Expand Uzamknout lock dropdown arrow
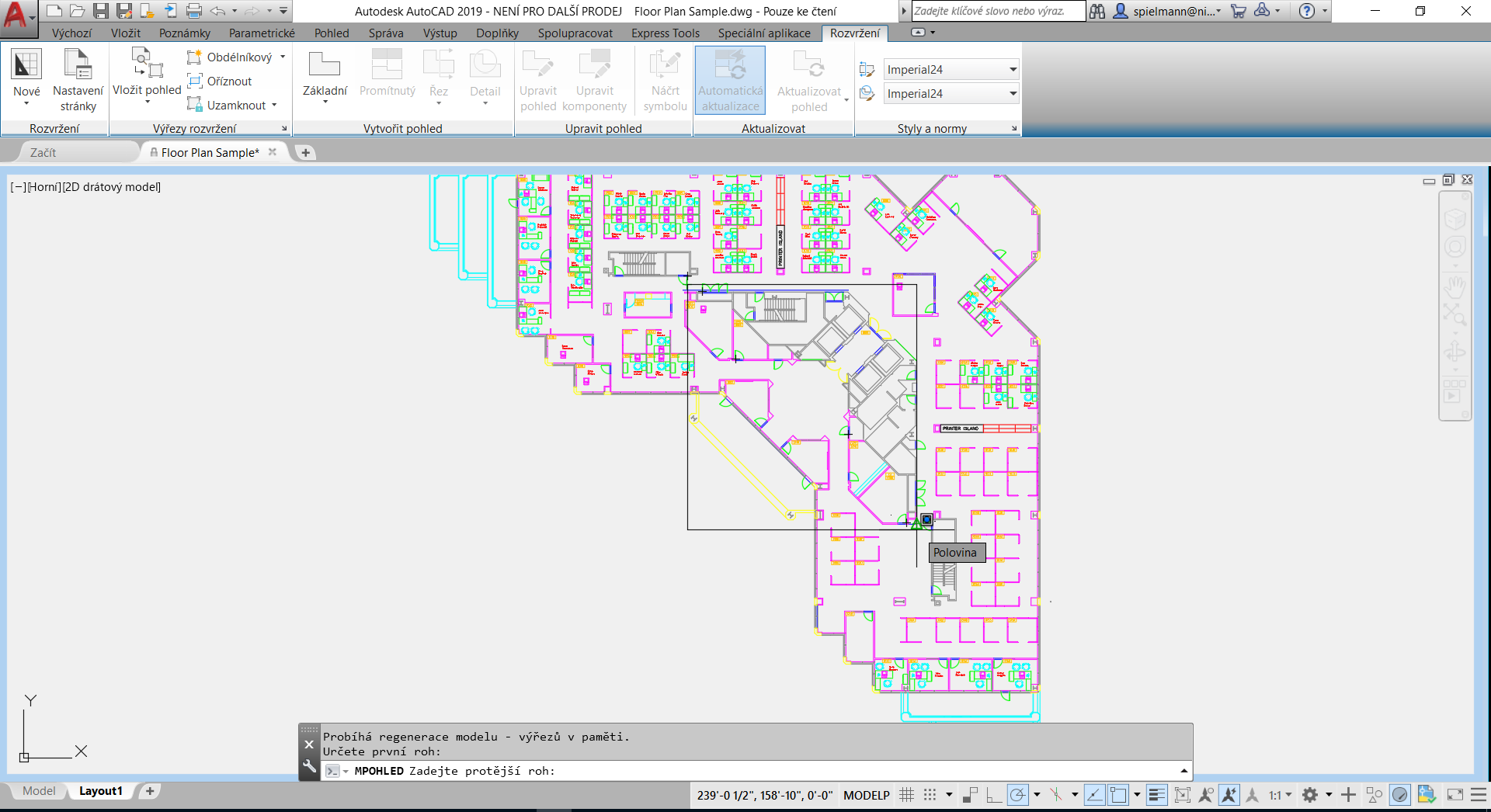 click(x=274, y=105)
